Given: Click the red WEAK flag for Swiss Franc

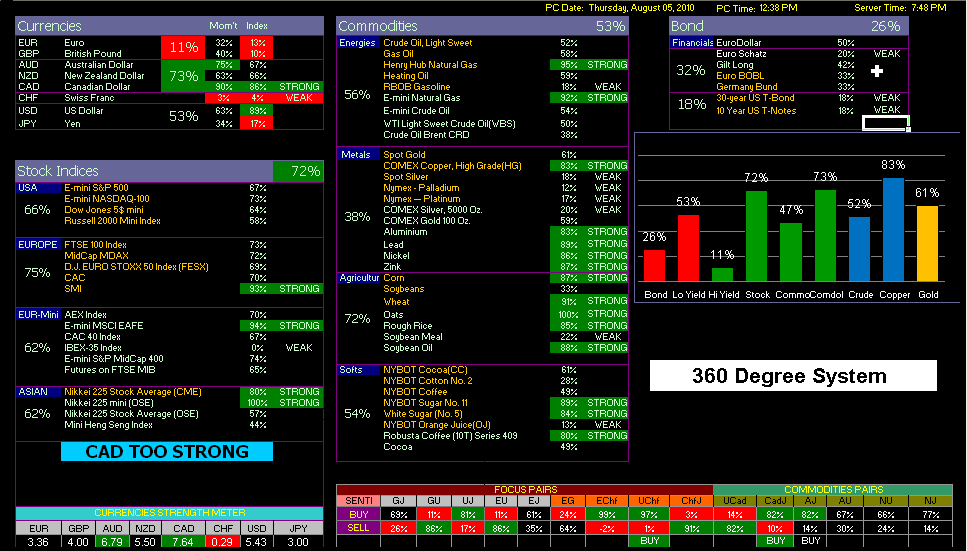Looking at the screenshot, I should pos(299,97).
